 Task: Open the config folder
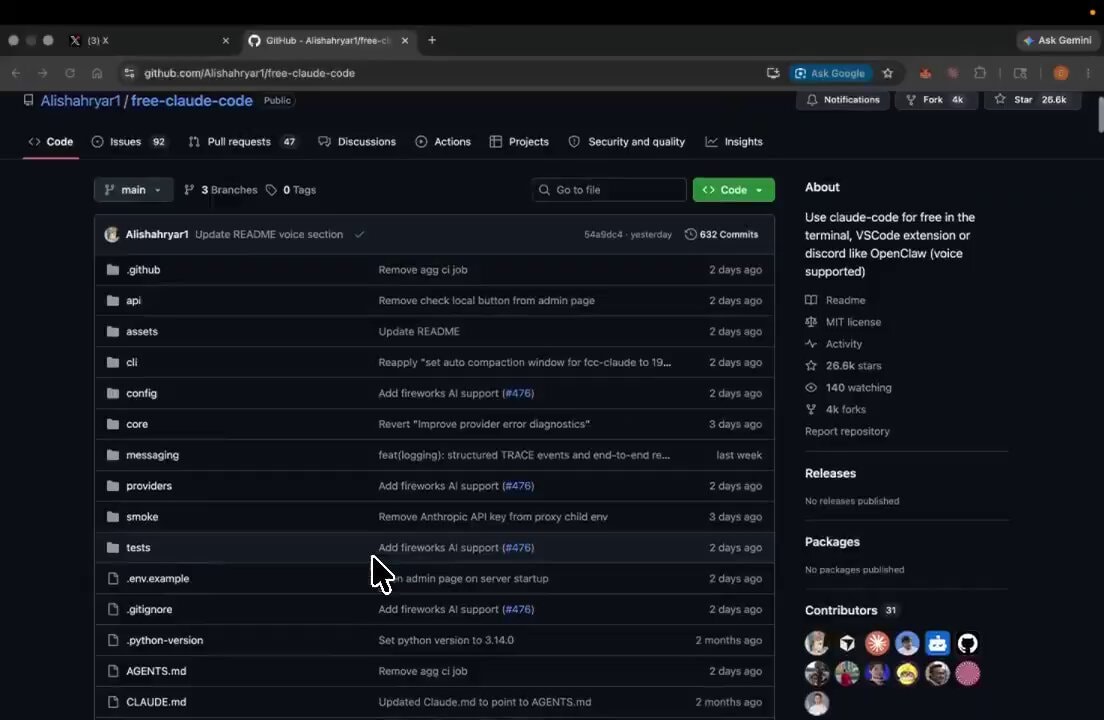pos(142,393)
